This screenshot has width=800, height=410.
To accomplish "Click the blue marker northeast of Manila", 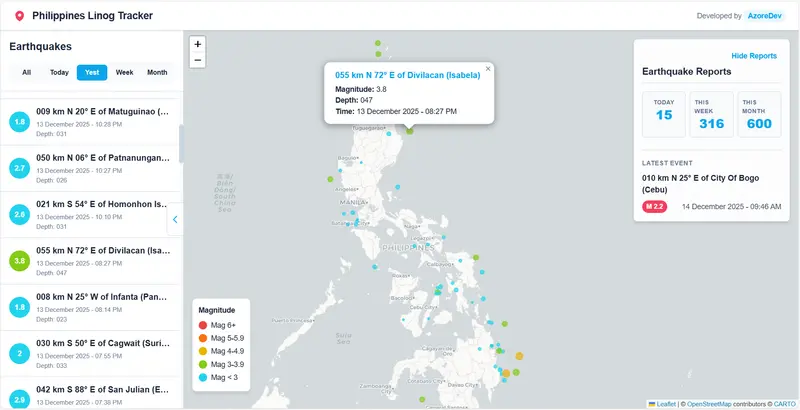I will point(397,187).
